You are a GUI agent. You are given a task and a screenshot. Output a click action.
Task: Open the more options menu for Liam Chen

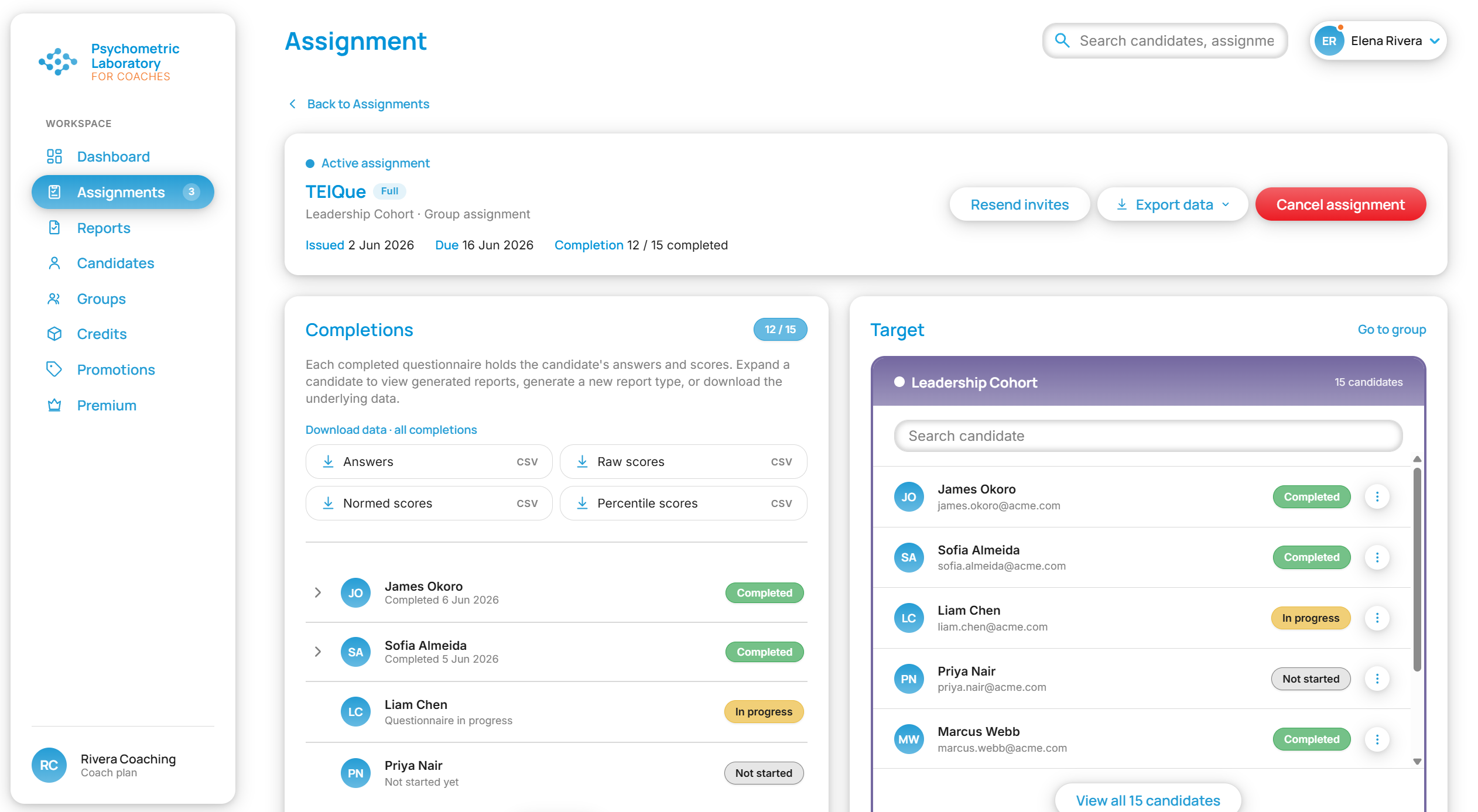pos(1377,618)
